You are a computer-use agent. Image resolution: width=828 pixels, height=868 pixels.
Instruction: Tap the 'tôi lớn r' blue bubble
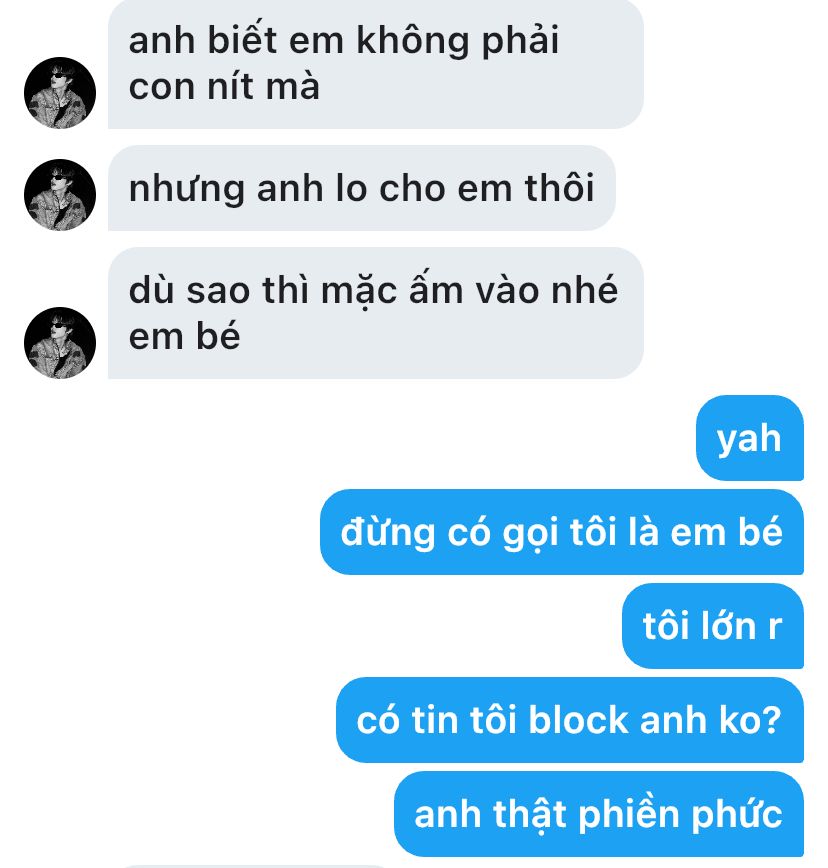tap(713, 626)
